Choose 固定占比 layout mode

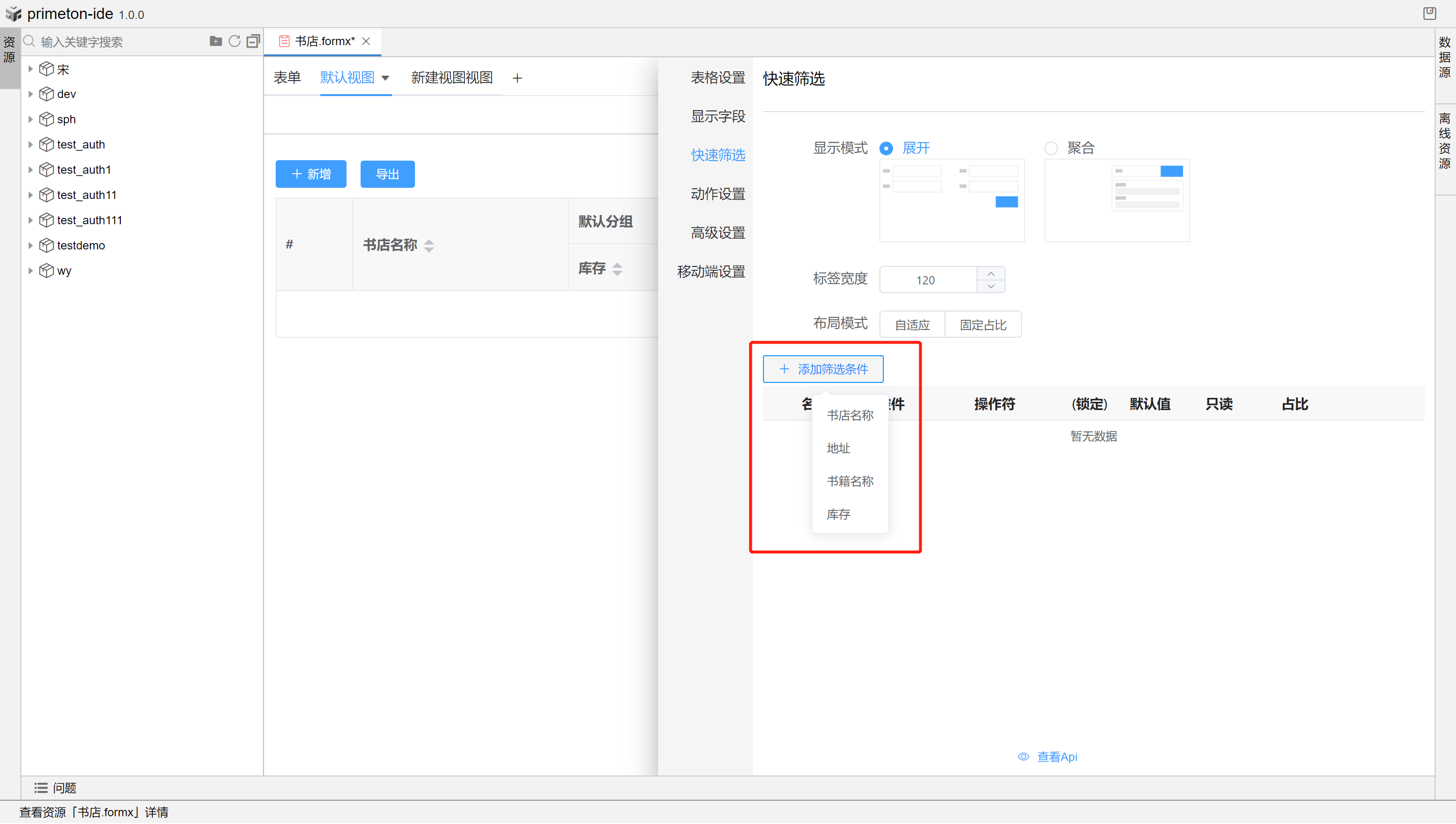(983, 325)
